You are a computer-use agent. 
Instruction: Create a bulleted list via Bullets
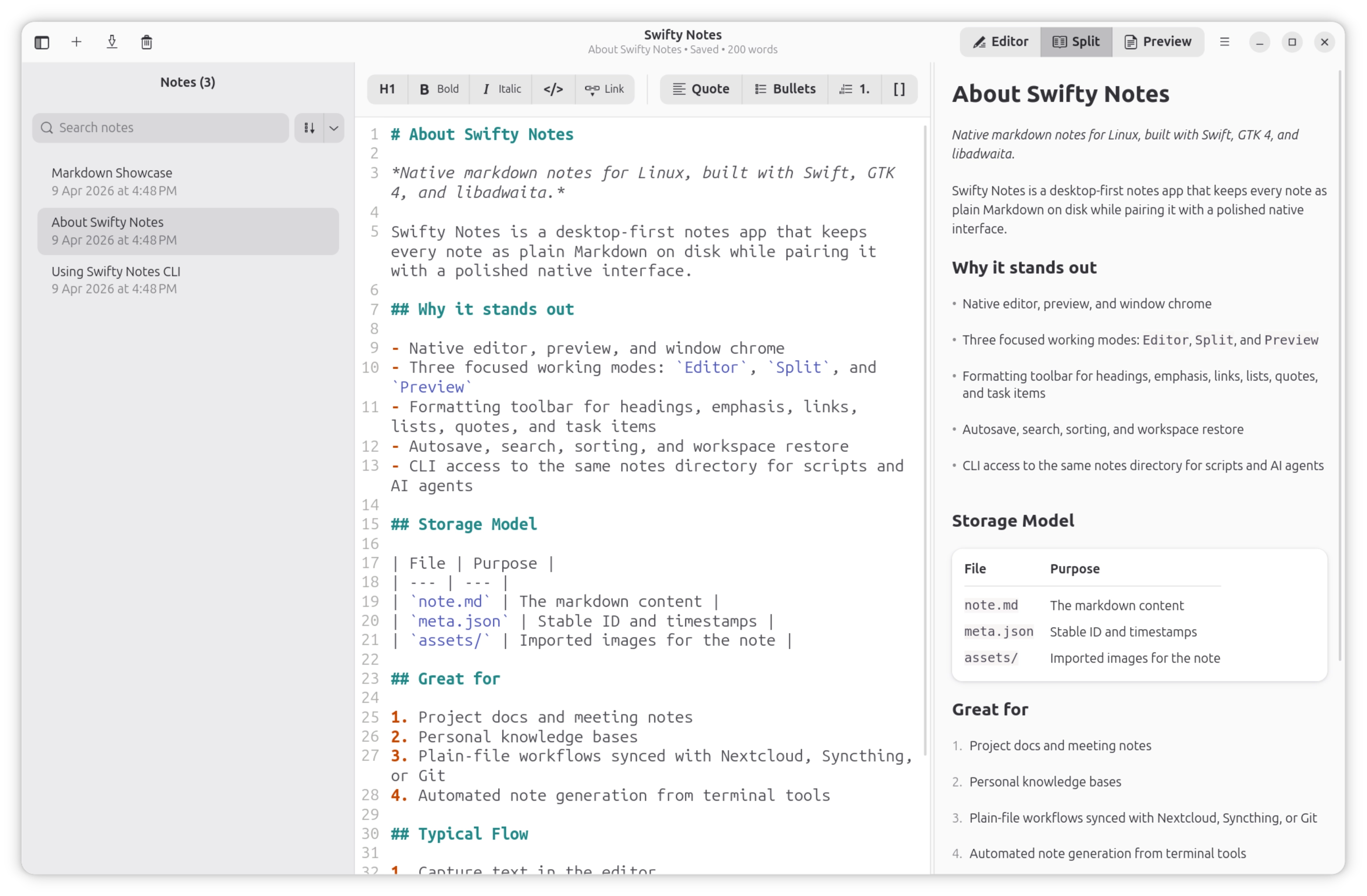[785, 89]
